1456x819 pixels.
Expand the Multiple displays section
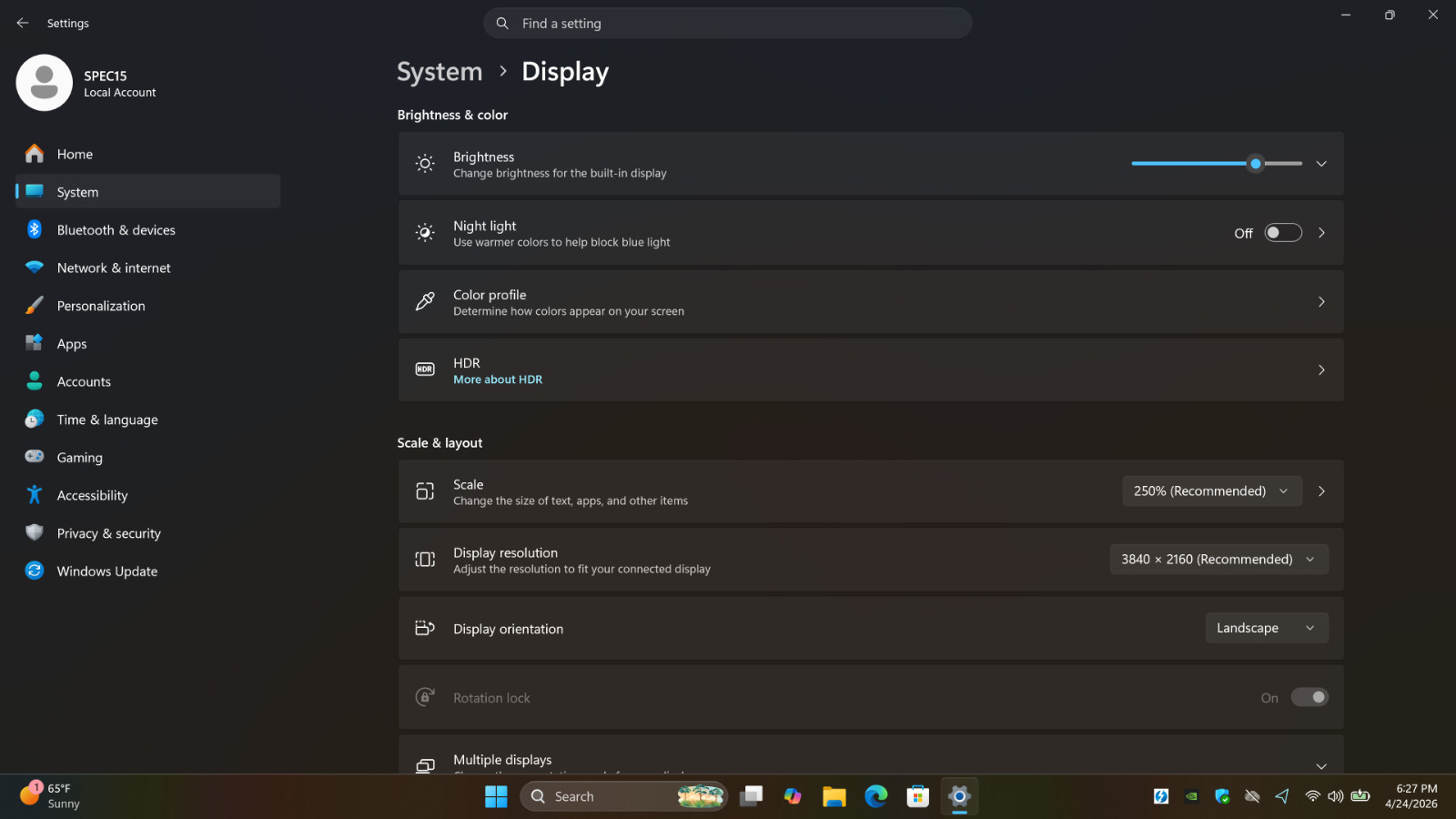coord(1321,766)
